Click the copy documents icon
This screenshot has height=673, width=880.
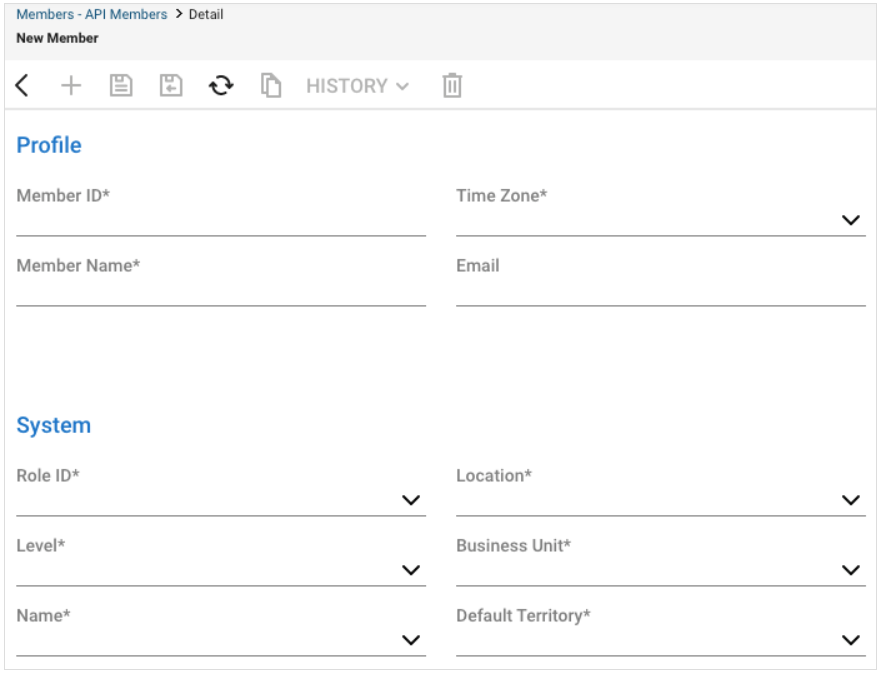click(271, 86)
